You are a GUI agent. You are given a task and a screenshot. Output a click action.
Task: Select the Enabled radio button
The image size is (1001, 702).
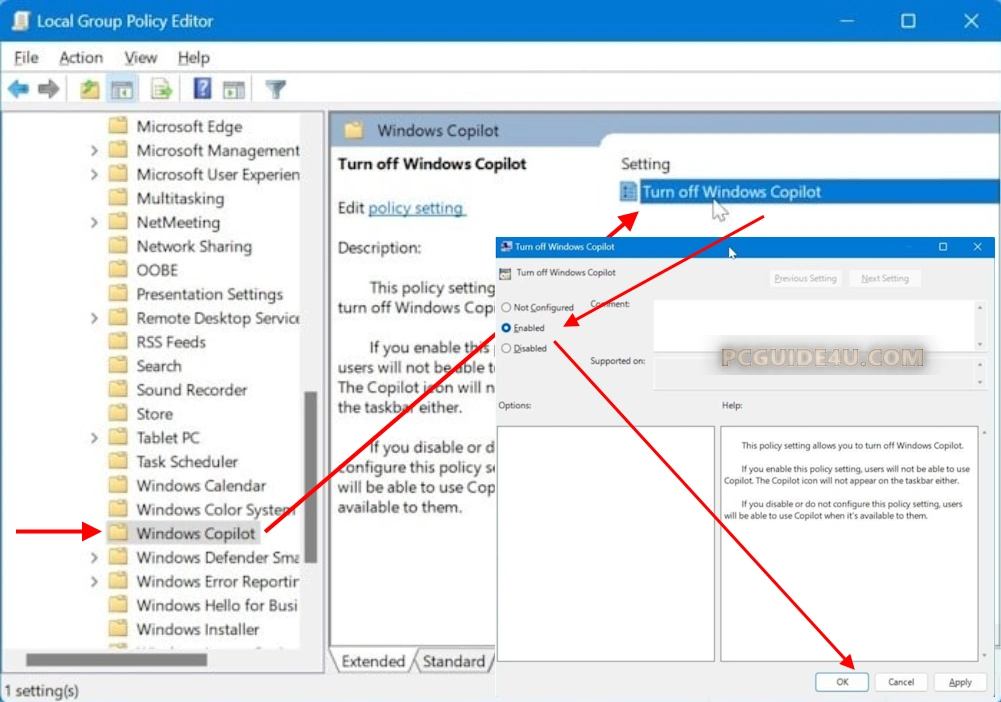[506, 328]
